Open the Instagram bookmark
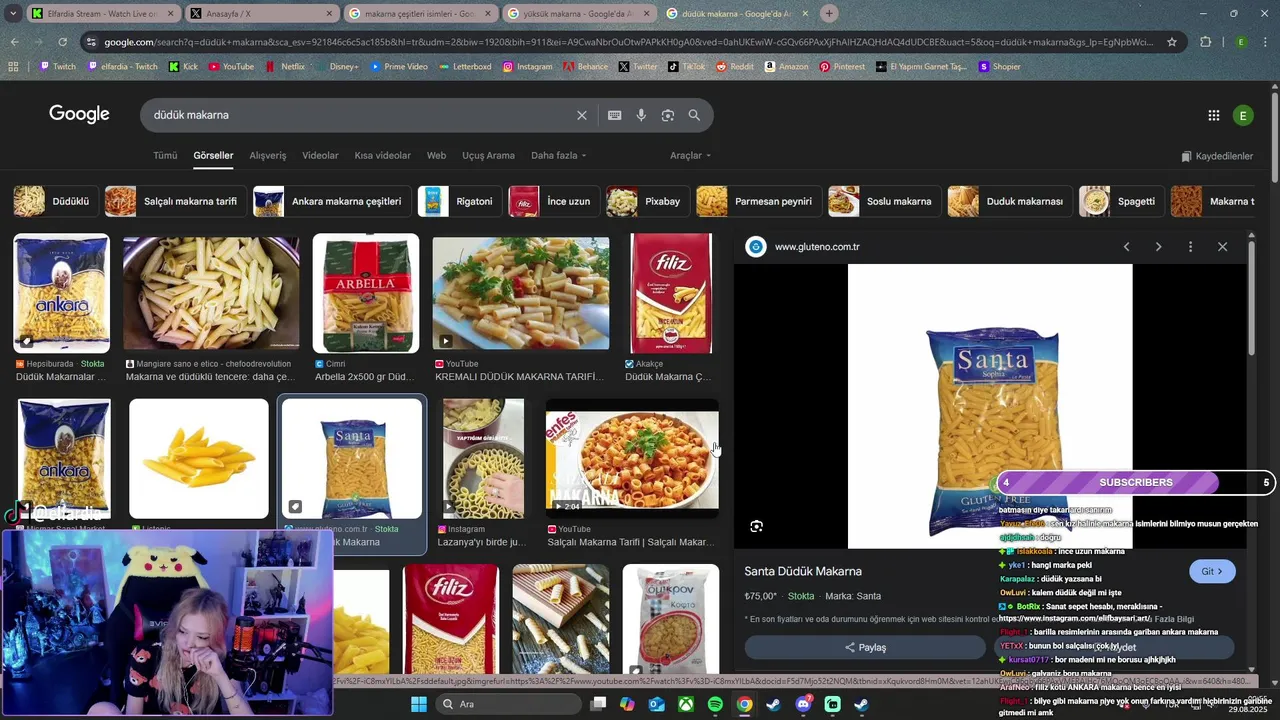Viewport: 1280px width, 720px height. (x=527, y=66)
